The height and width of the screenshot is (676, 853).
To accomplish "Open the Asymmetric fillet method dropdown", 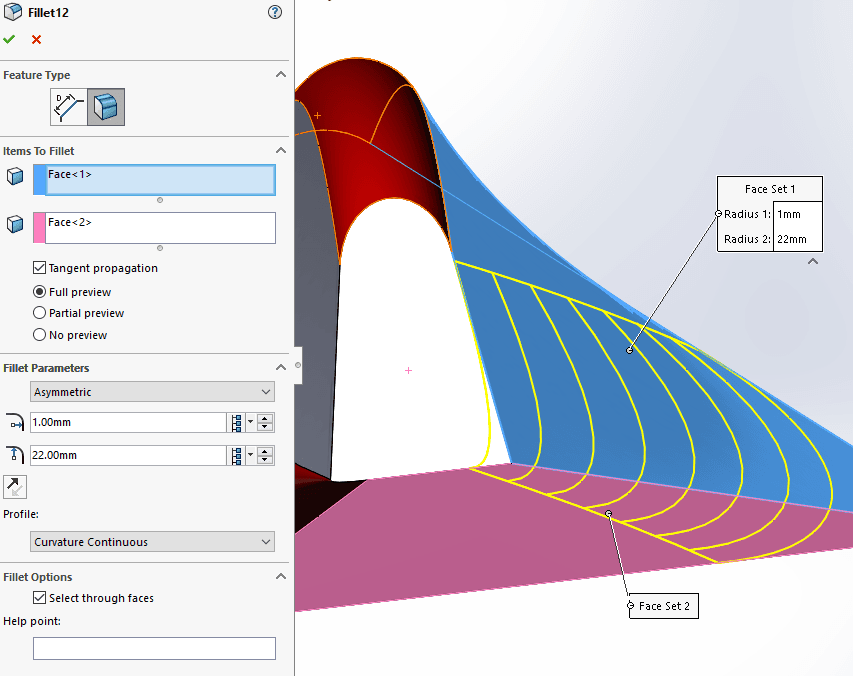I will 153,392.
